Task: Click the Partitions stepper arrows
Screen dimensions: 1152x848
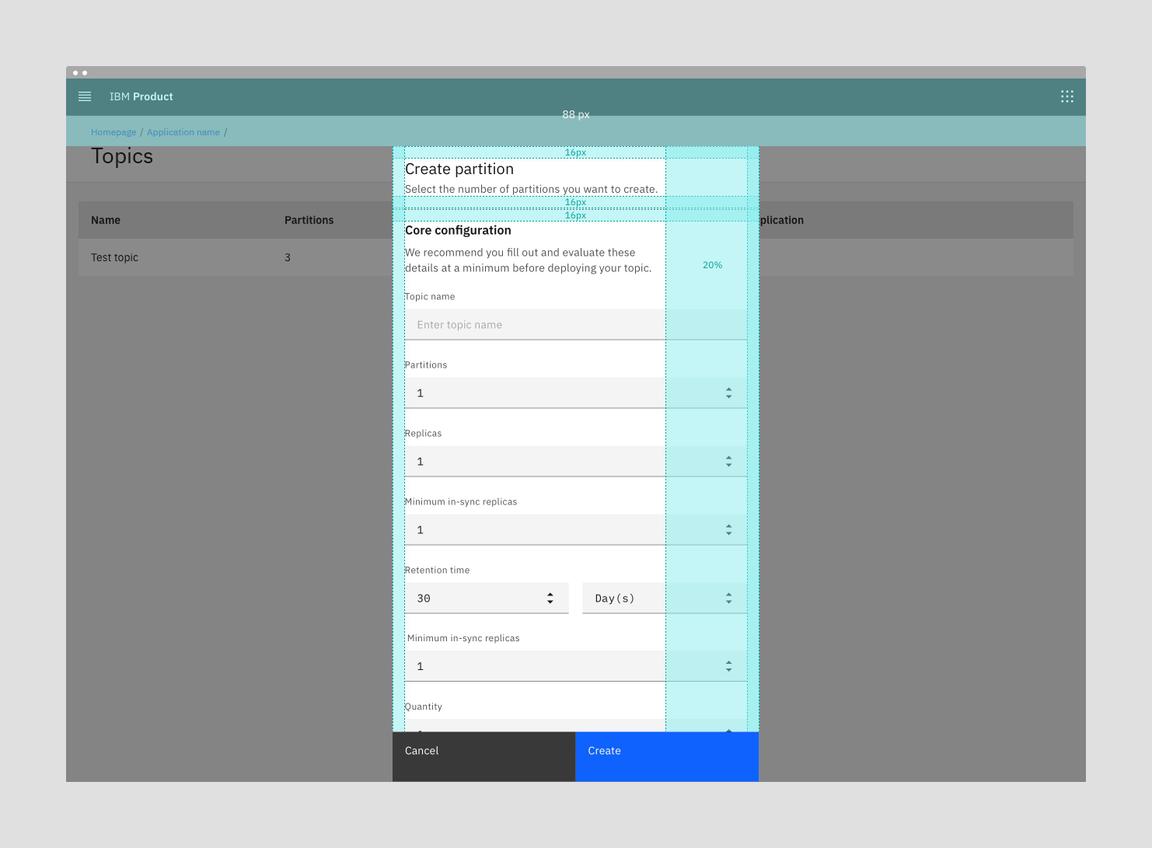Action: pyautogui.click(x=728, y=393)
